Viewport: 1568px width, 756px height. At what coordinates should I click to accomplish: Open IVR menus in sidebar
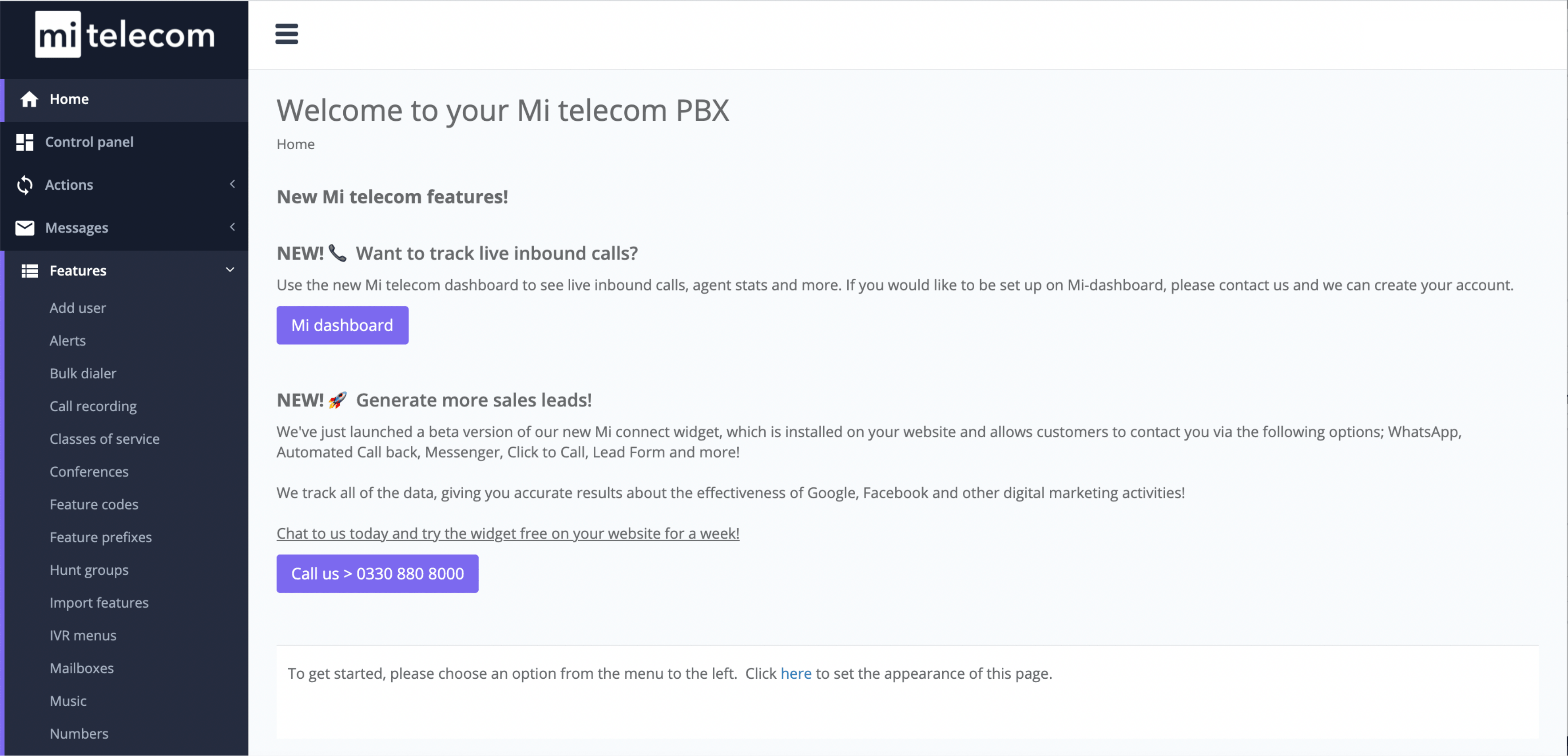[83, 636]
